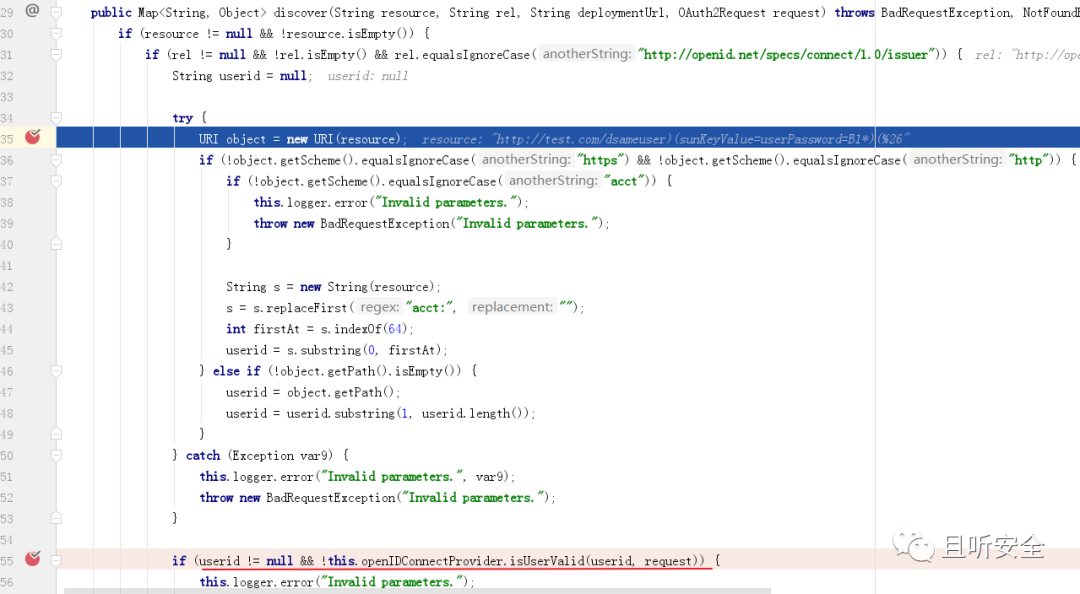This screenshot has width=1080, height=594.
Task: Click 'object.getPath().isEmpty()' on line 46
Action: click(x=368, y=371)
